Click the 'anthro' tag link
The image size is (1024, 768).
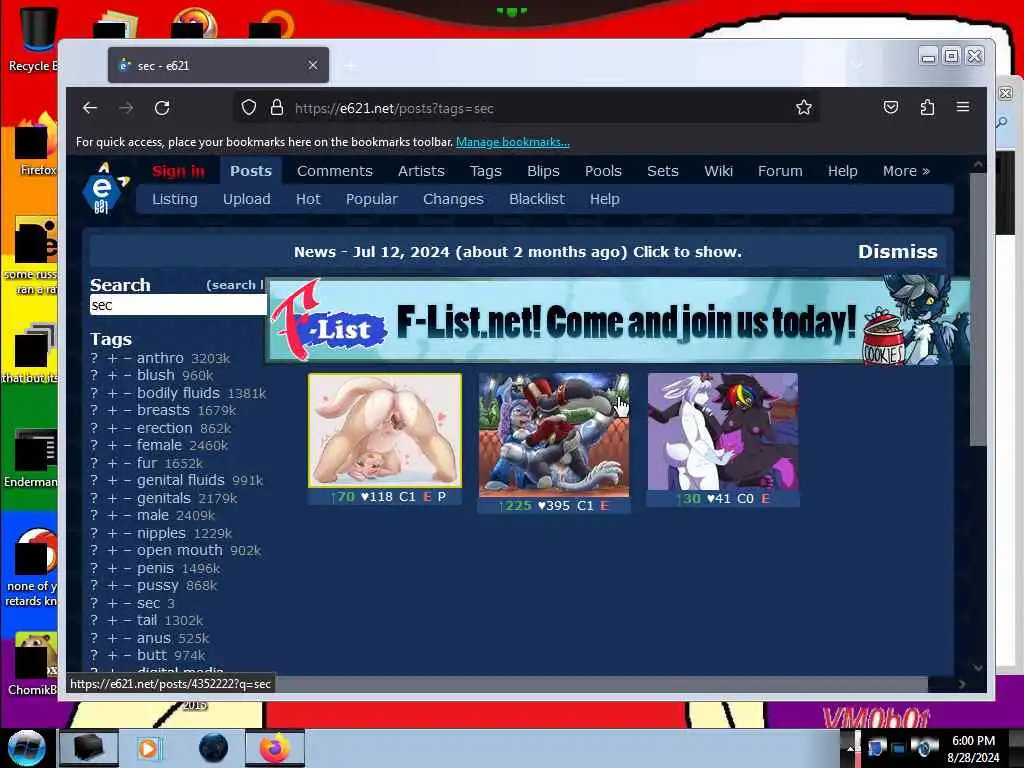click(x=160, y=358)
